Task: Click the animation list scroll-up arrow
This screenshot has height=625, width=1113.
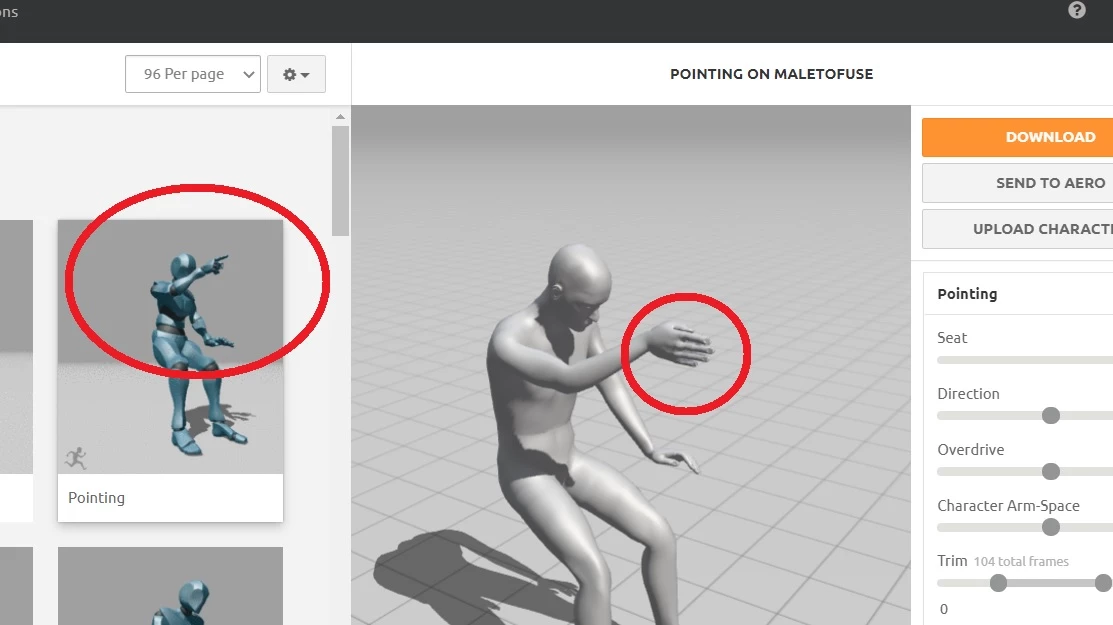Action: [340, 116]
